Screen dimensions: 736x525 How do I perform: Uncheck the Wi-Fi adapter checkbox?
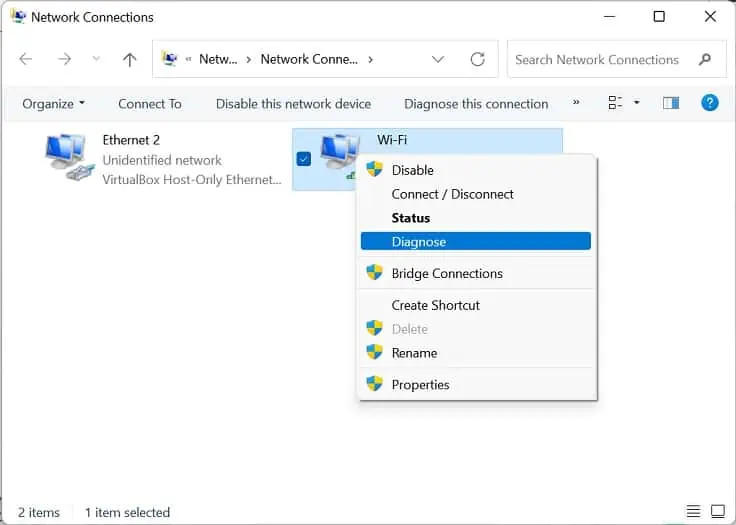coord(304,159)
